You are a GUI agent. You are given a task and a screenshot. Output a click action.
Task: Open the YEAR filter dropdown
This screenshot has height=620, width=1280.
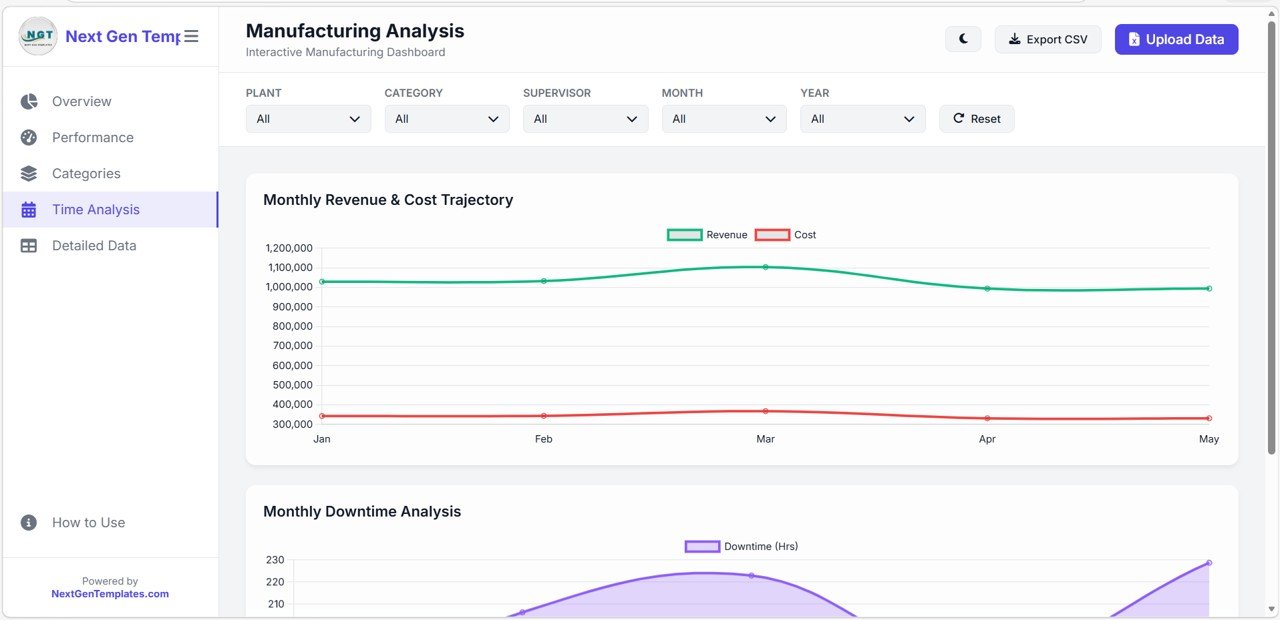point(862,118)
